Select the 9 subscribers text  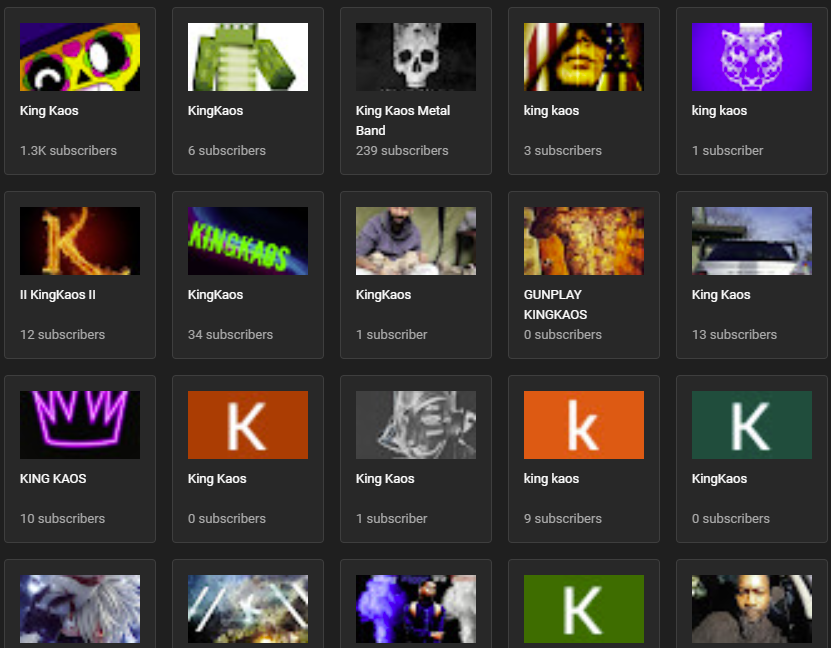coord(563,518)
